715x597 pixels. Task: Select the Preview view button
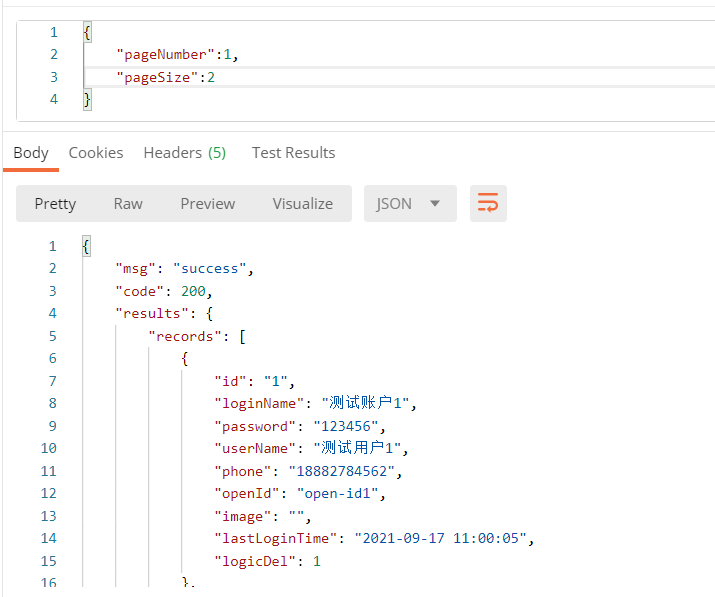click(x=208, y=203)
